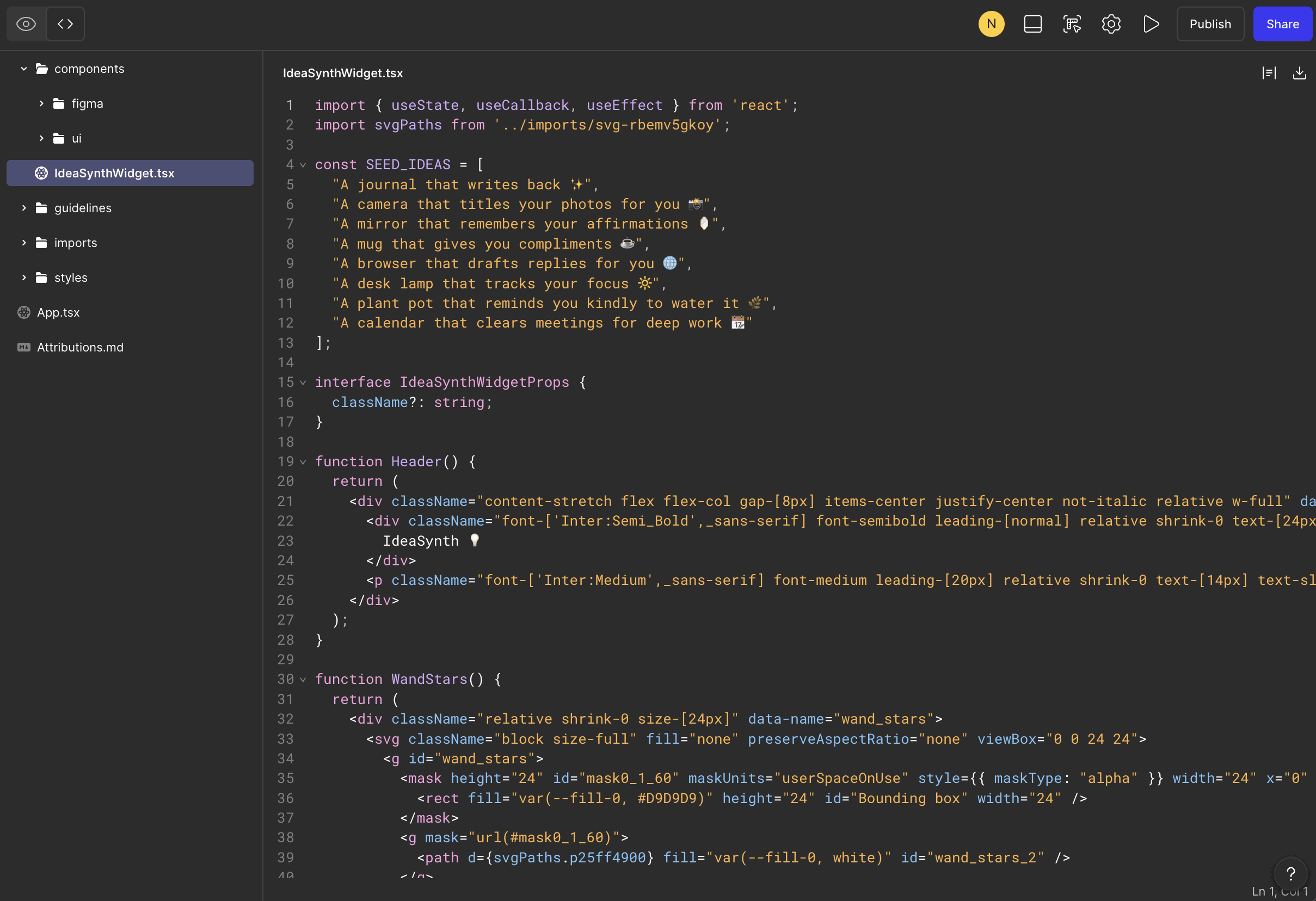Expand the imports folder
Image resolution: width=1316 pixels, height=901 pixels.
point(24,243)
